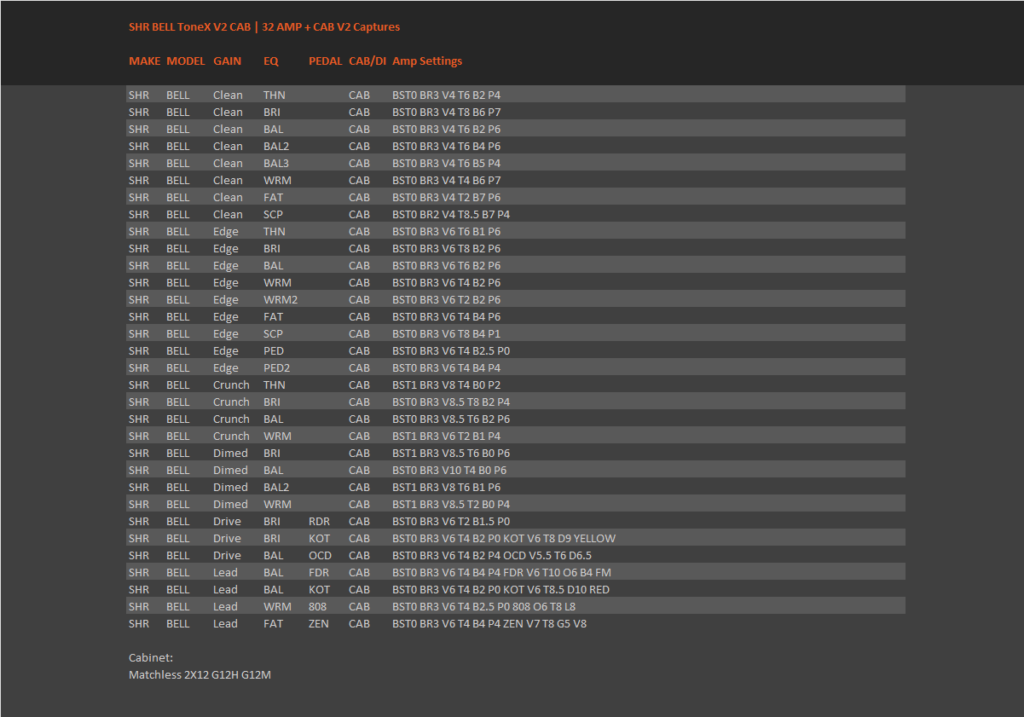Click the BAL2 EQ cell in Clean row
1024x717 pixels.
(x=276, y=146)
